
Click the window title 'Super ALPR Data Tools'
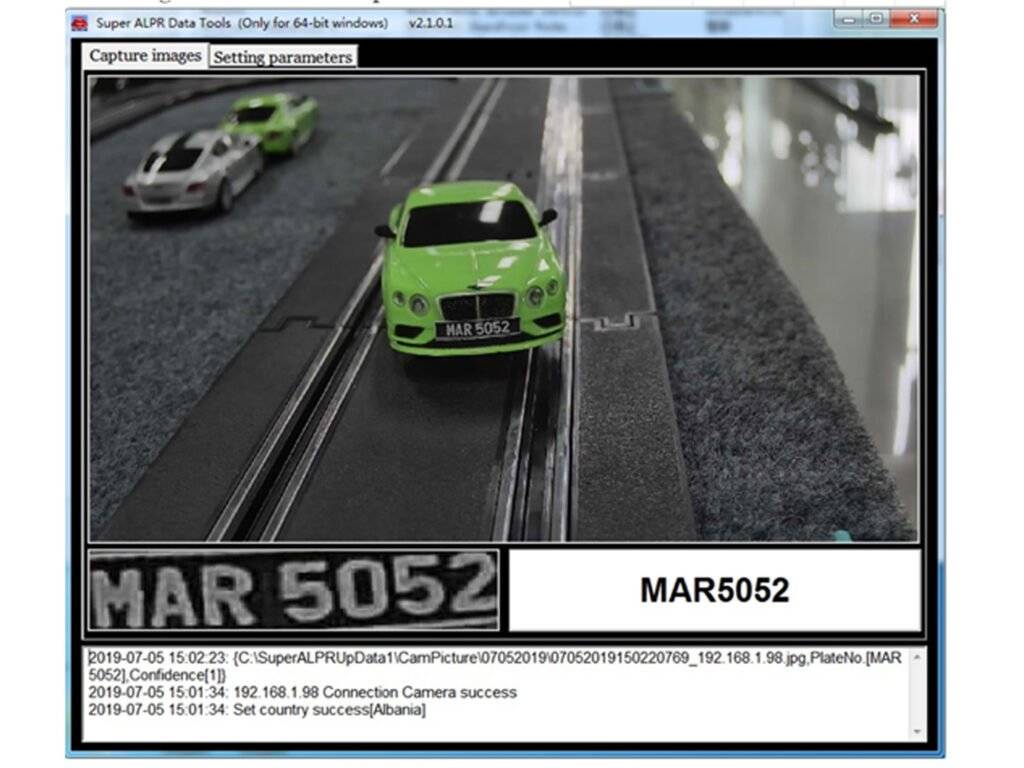tap(163, 23)
